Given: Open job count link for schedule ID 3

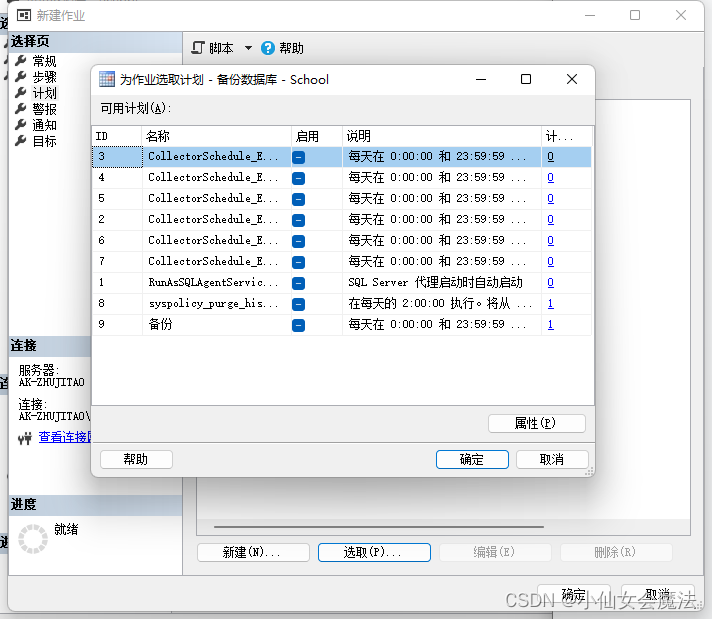Looking at the screenshot, I should [550, 157].
